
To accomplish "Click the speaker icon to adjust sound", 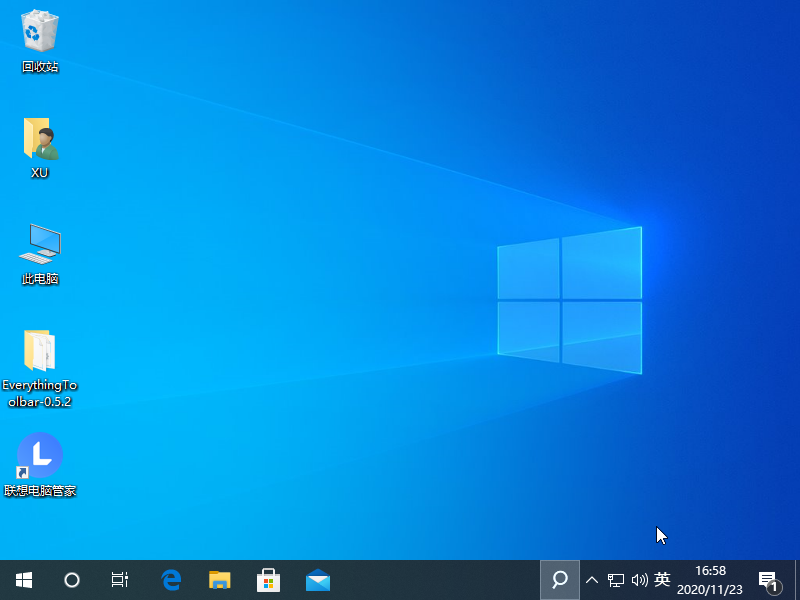I will click(x=638, y=580).
